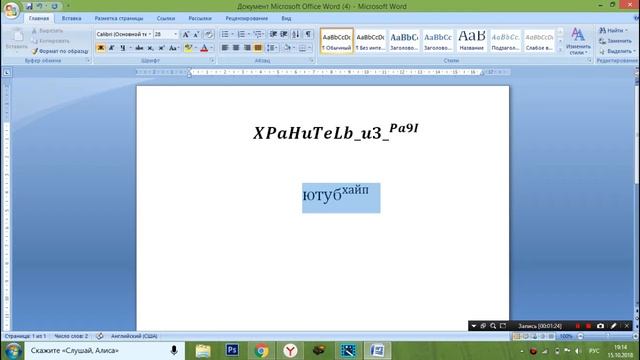This screenshot has height=360, width=640.
Task: Switch to the Разметка страницы tab
Action: tap(119, 19)
